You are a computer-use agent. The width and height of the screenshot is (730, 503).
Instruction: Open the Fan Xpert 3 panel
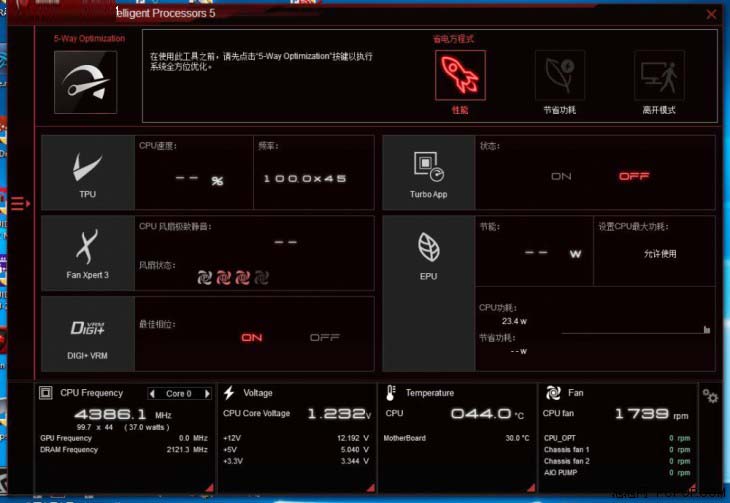click(88, 253)
